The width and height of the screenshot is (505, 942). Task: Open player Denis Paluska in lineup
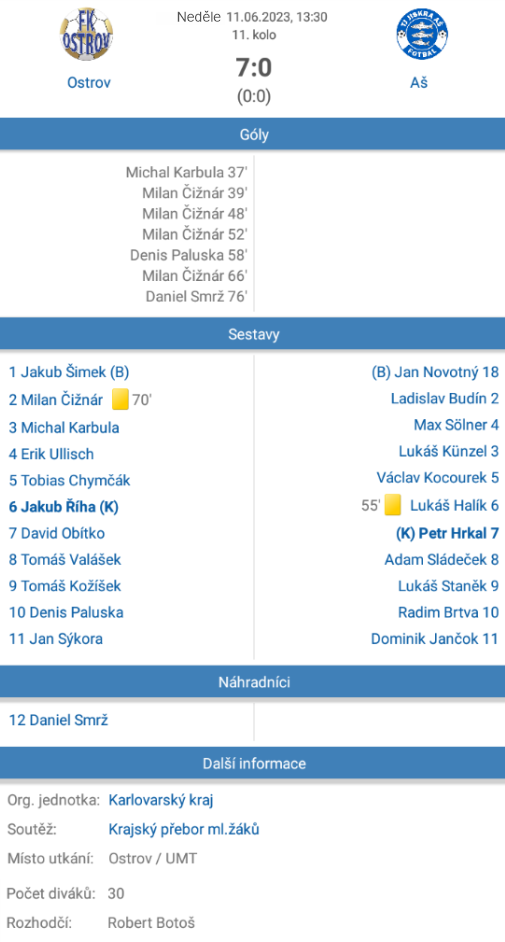point(66,612)
